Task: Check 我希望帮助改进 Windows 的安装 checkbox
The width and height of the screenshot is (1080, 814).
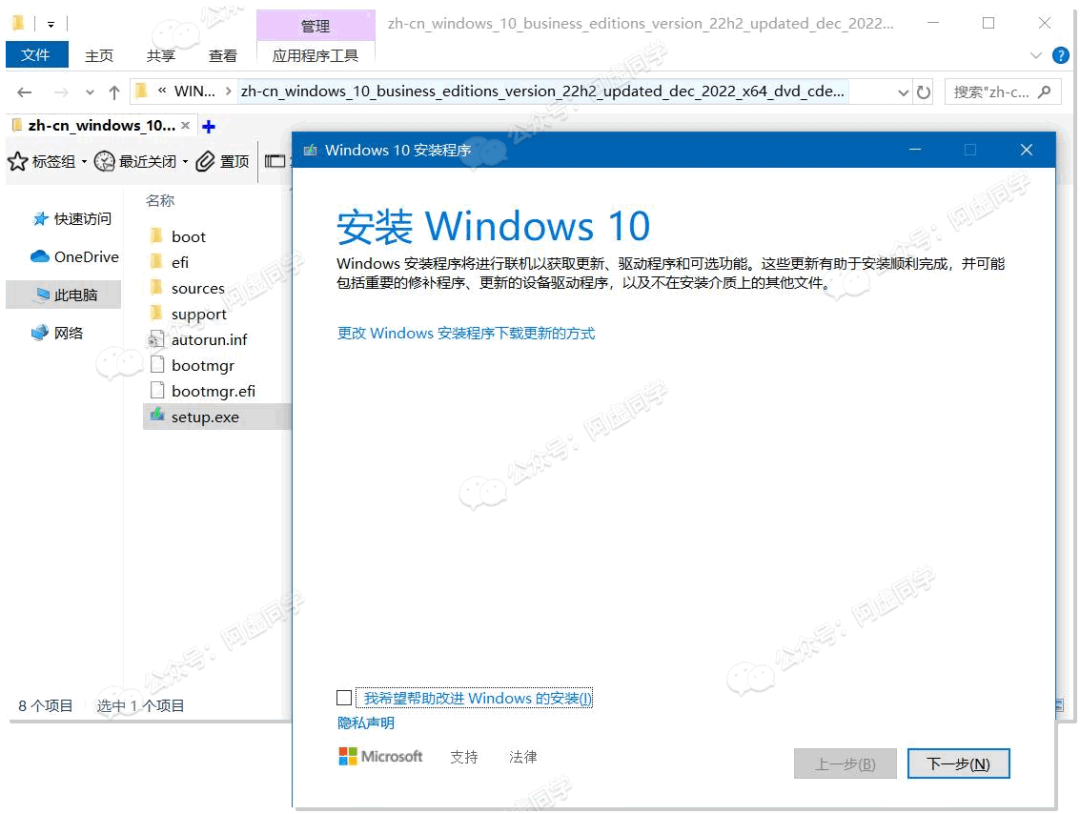Action: [x=344, y=698]
